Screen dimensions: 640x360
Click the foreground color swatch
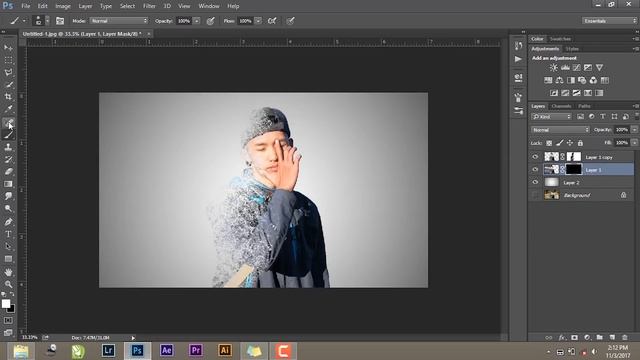point(5,304)
